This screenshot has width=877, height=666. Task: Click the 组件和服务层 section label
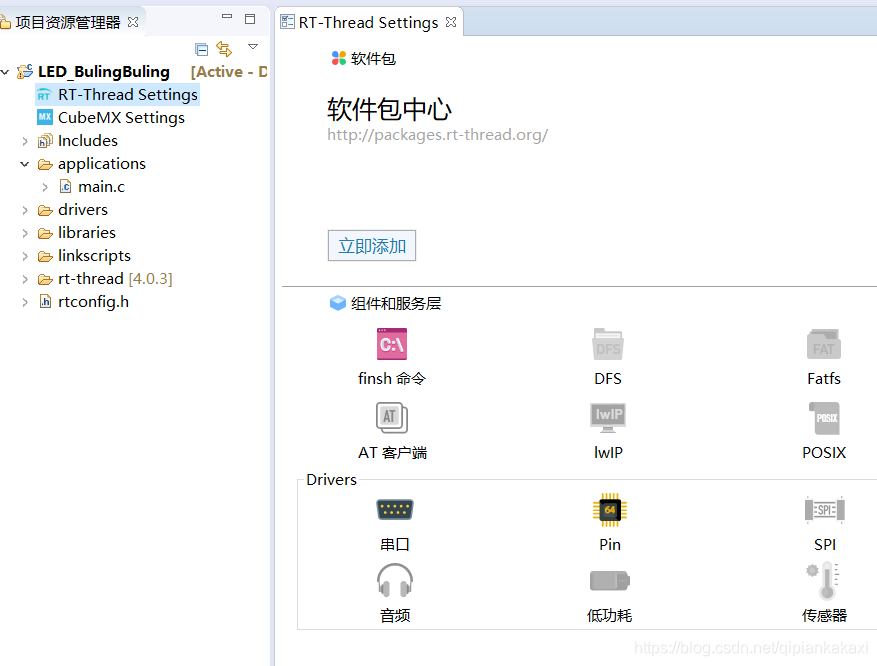(x=396, y=303)
